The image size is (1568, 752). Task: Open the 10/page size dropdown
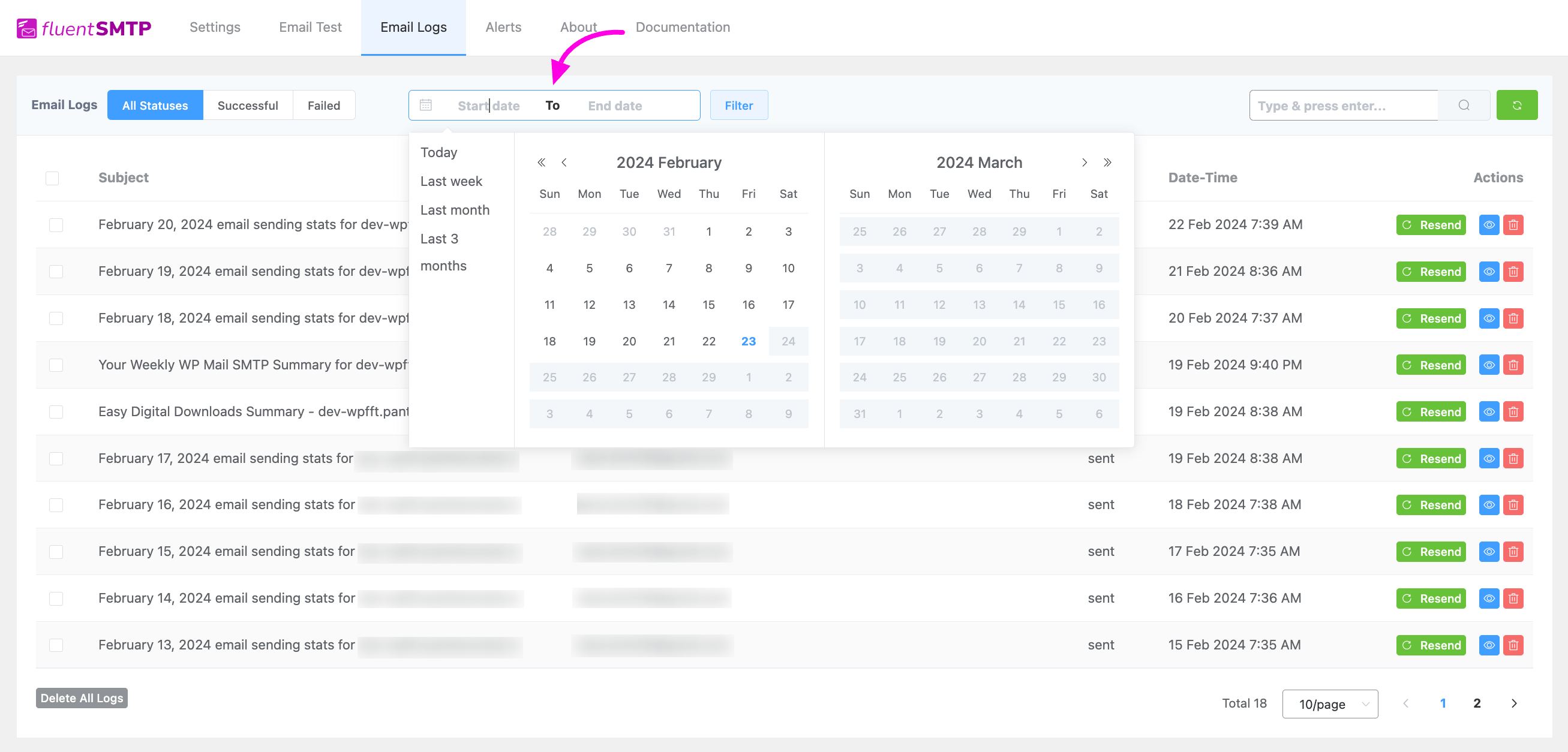1329,704
